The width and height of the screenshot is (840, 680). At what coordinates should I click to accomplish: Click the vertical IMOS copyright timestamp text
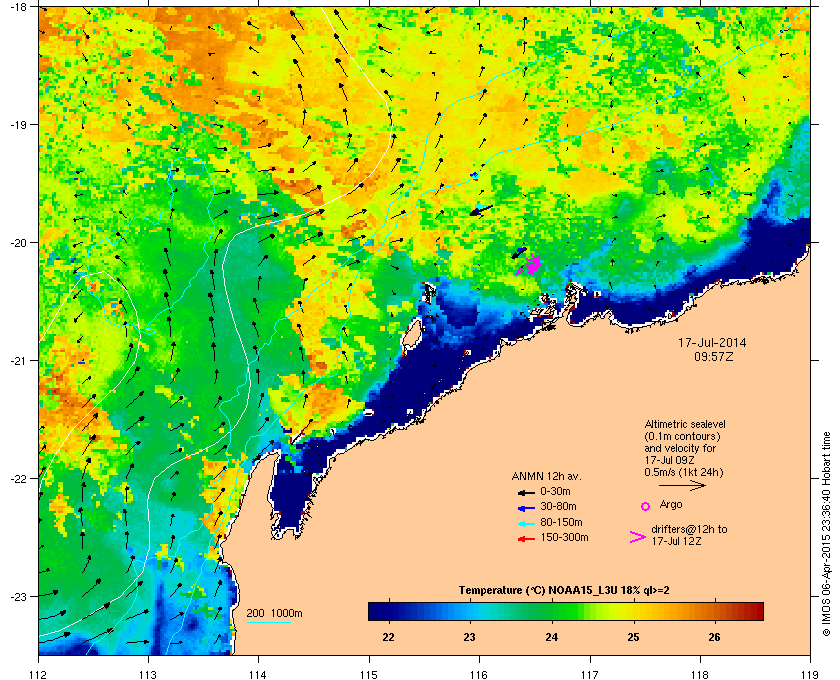pos(826,536)
